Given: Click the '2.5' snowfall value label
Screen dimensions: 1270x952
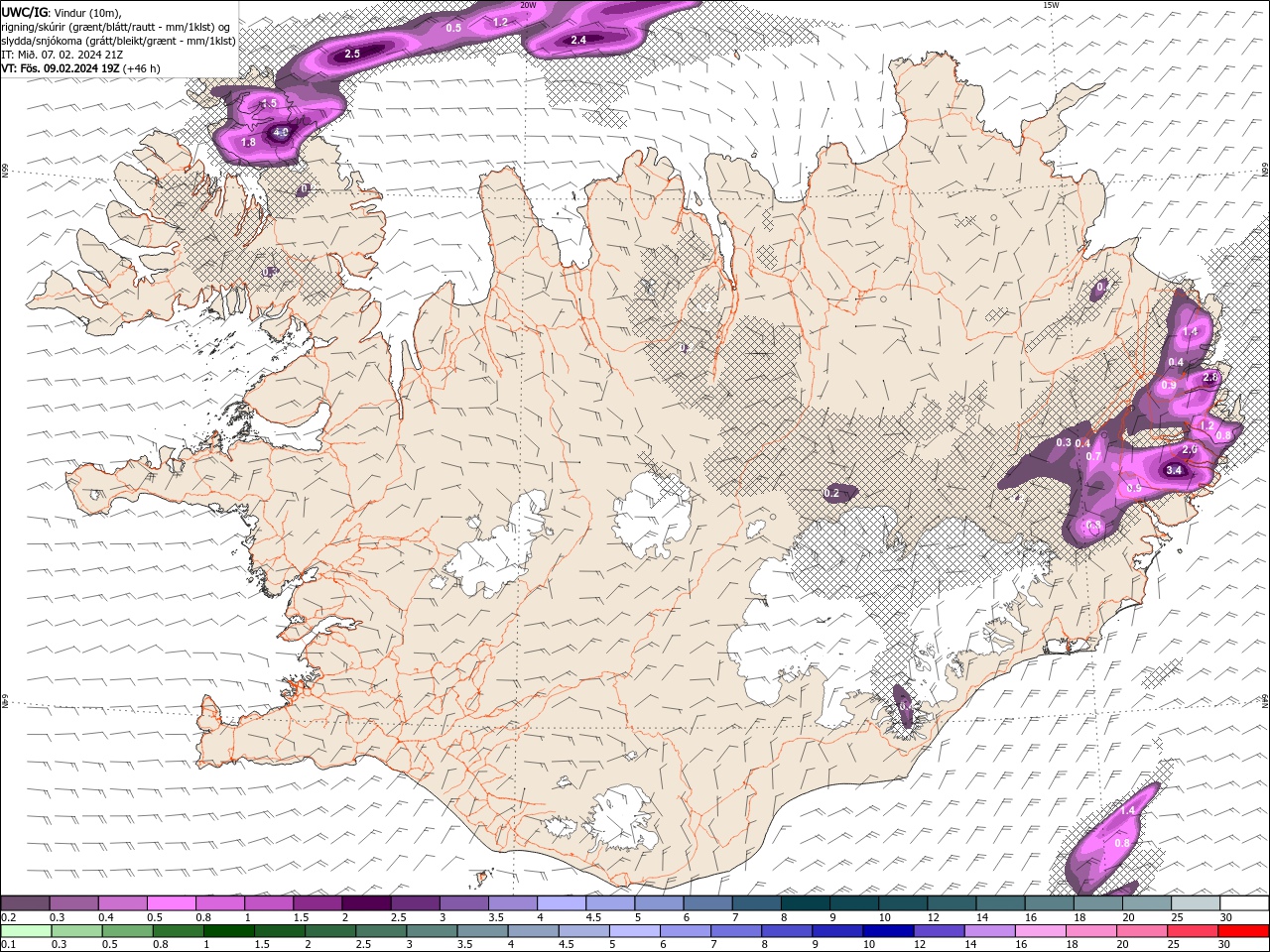Looking at the screenshot, I should pos(352,54).
